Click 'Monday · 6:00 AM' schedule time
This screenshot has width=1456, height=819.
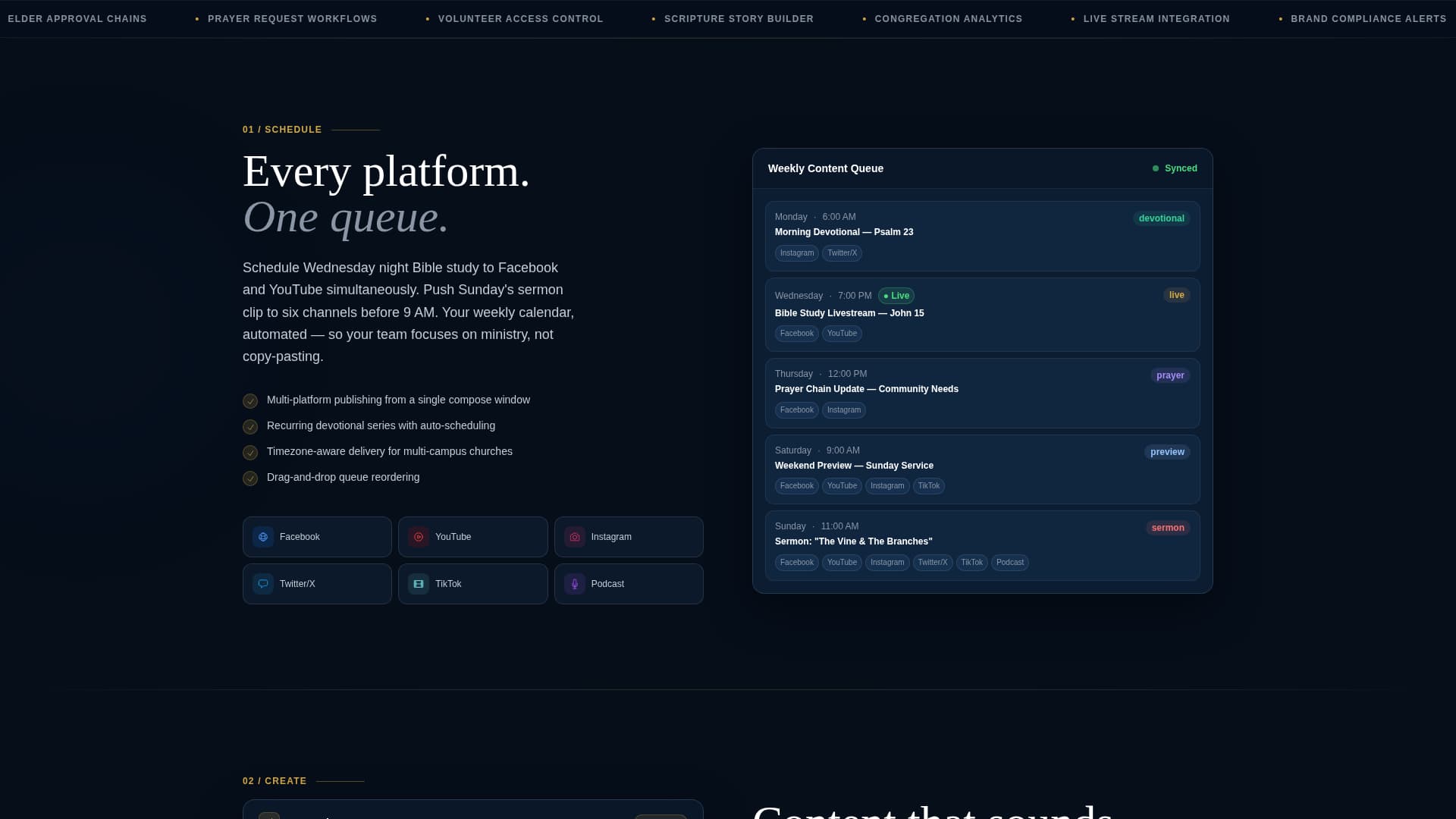point(815,217)
